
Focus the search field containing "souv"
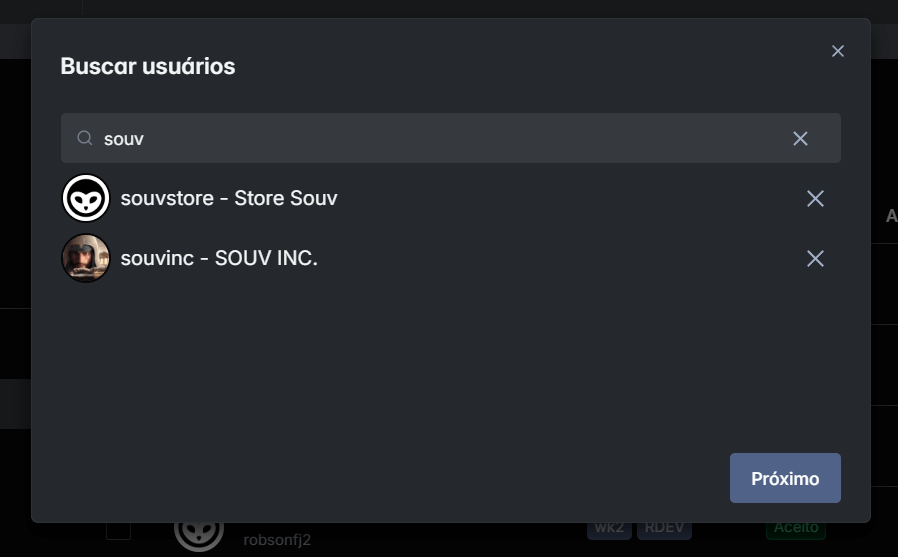(x=440, y=138)
